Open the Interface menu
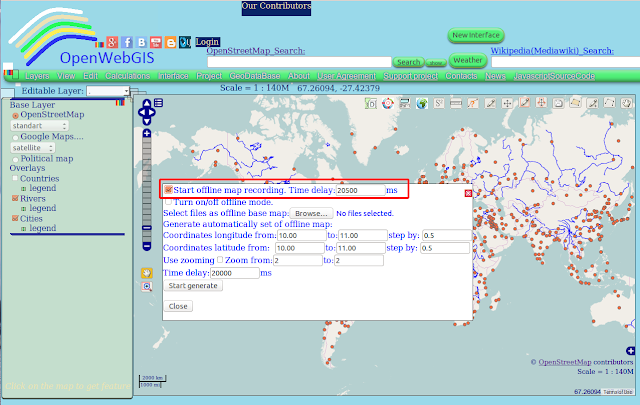 click(x=173, y=76)
